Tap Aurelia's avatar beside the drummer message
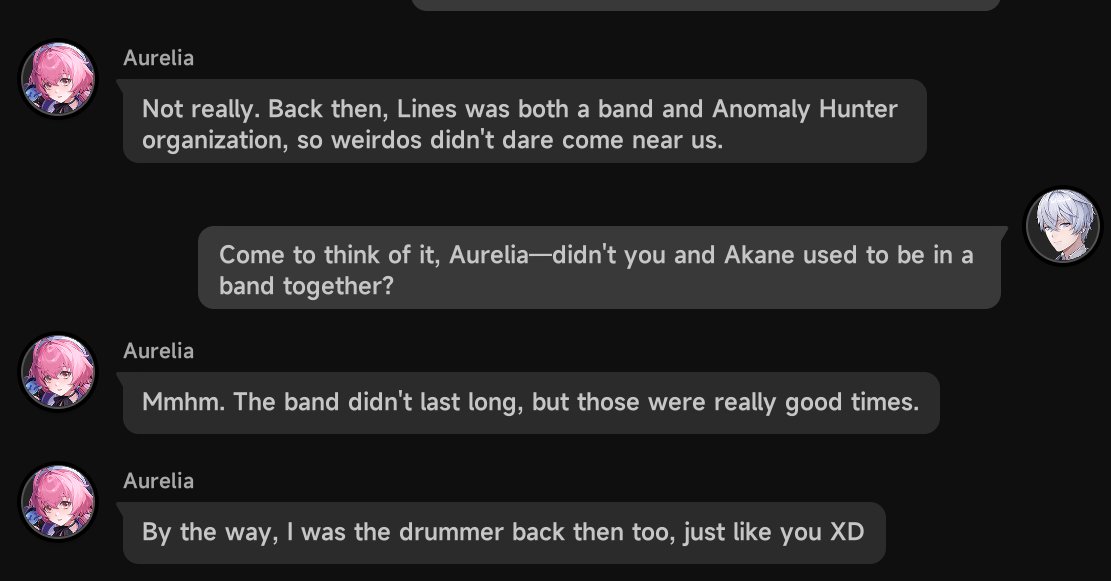The image size is (1111, 581). (58, 502)
